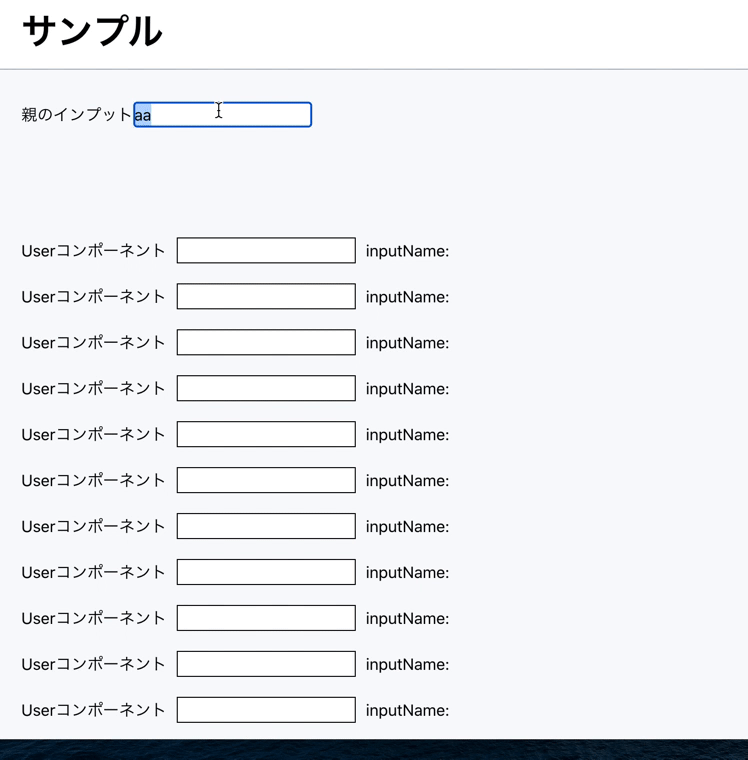Focus the fourth Userコンポーネント input box
748x760 pixels.
(x=266, y=388)
